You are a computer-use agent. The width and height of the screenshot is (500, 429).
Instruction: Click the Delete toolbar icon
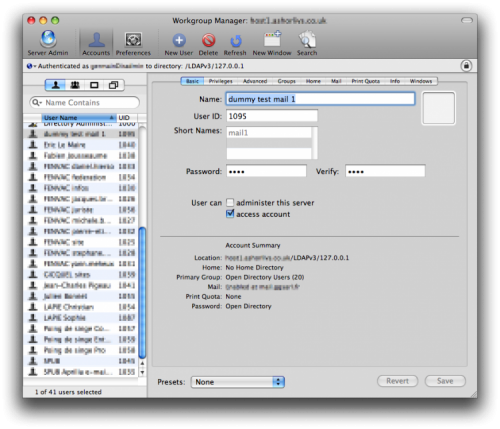coord(208,43)
